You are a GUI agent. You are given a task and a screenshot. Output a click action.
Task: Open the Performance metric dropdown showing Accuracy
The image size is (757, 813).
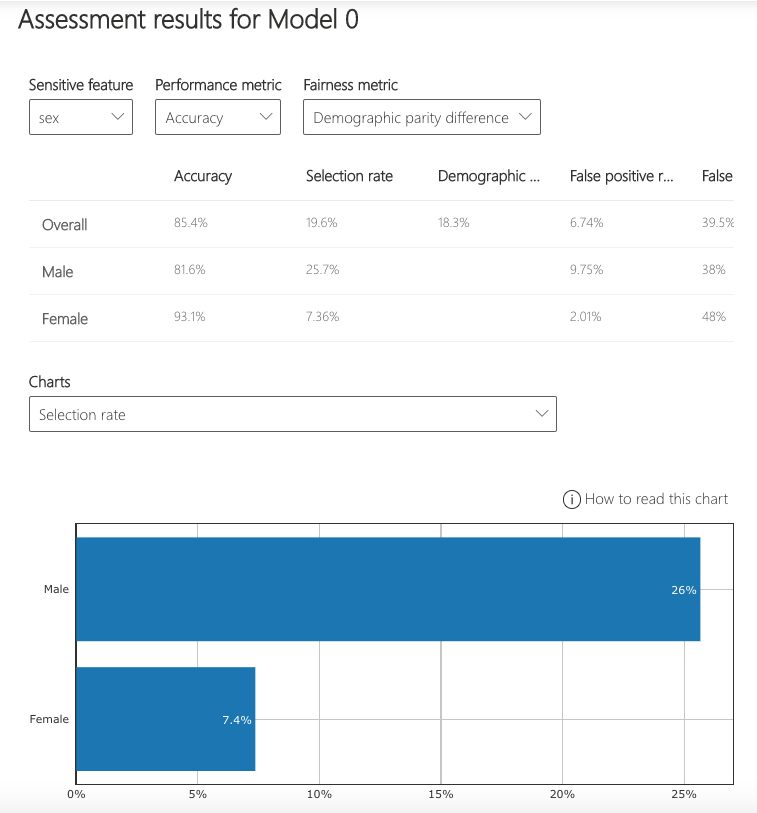pos(218,117)
